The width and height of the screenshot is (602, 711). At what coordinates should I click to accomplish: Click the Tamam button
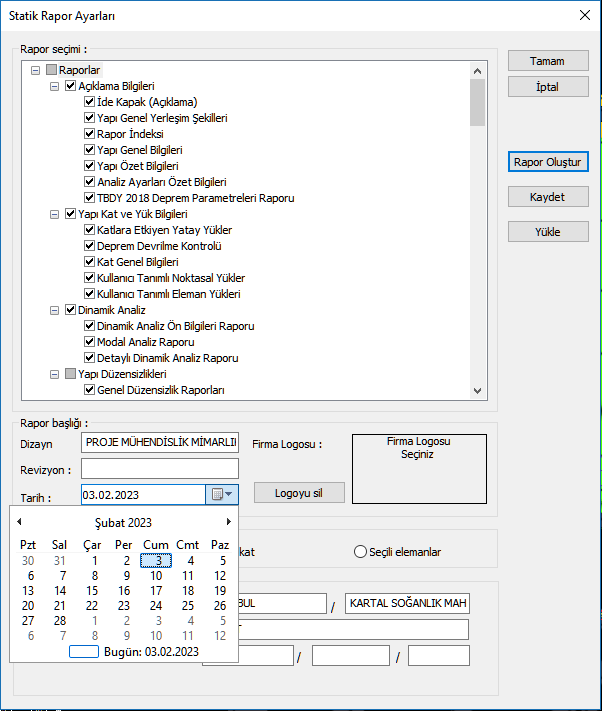548,61
